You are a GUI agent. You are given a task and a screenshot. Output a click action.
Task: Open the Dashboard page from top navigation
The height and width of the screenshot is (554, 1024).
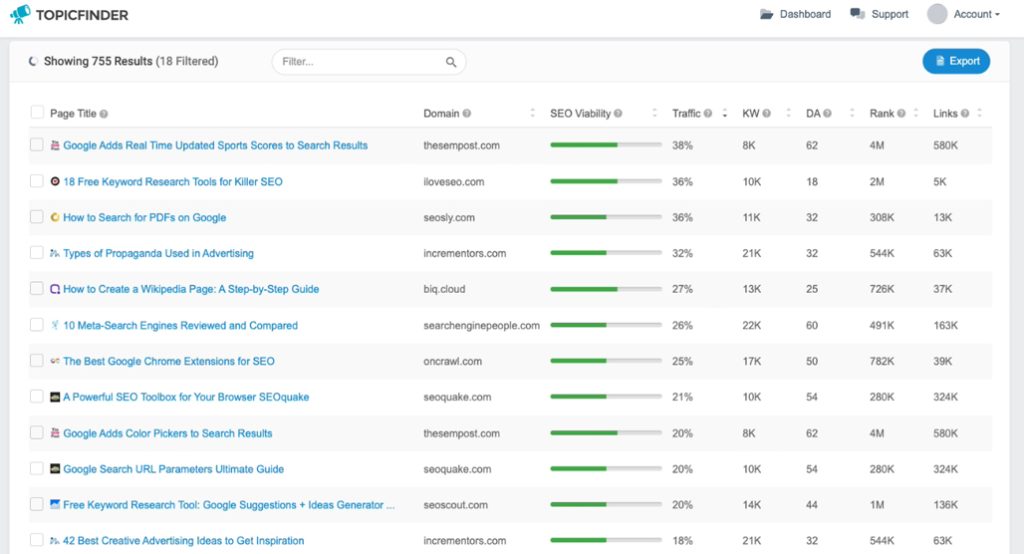coord(795,14)
